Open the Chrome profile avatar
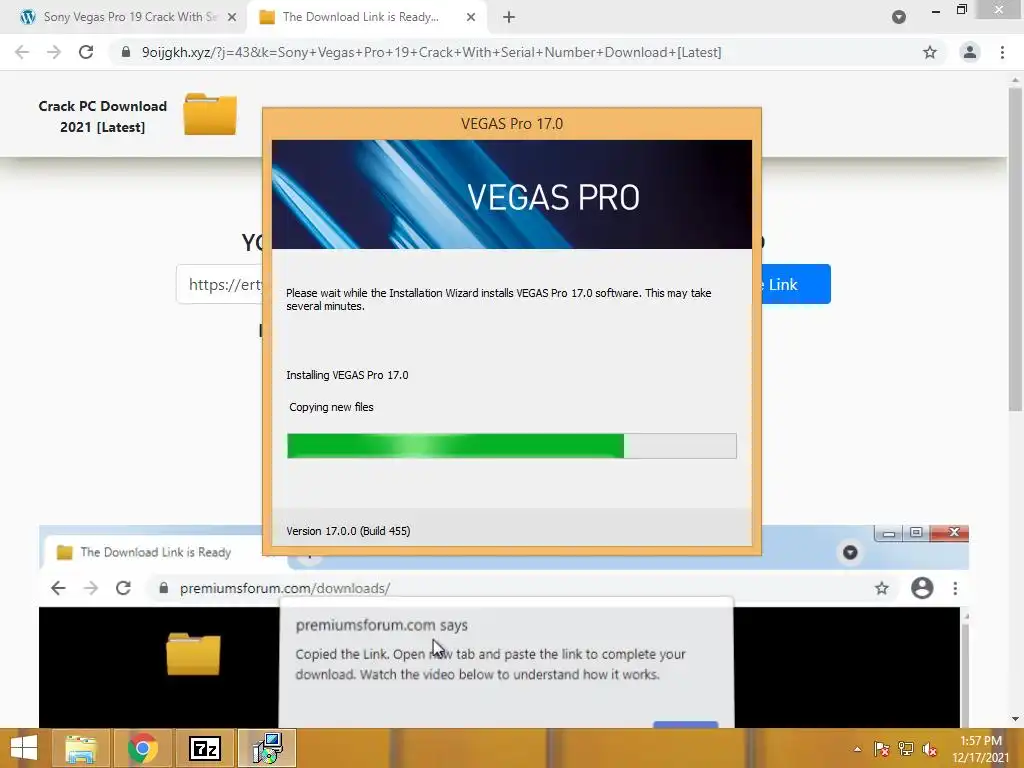This screenshot has width=1024, height=768. (970, 52)
